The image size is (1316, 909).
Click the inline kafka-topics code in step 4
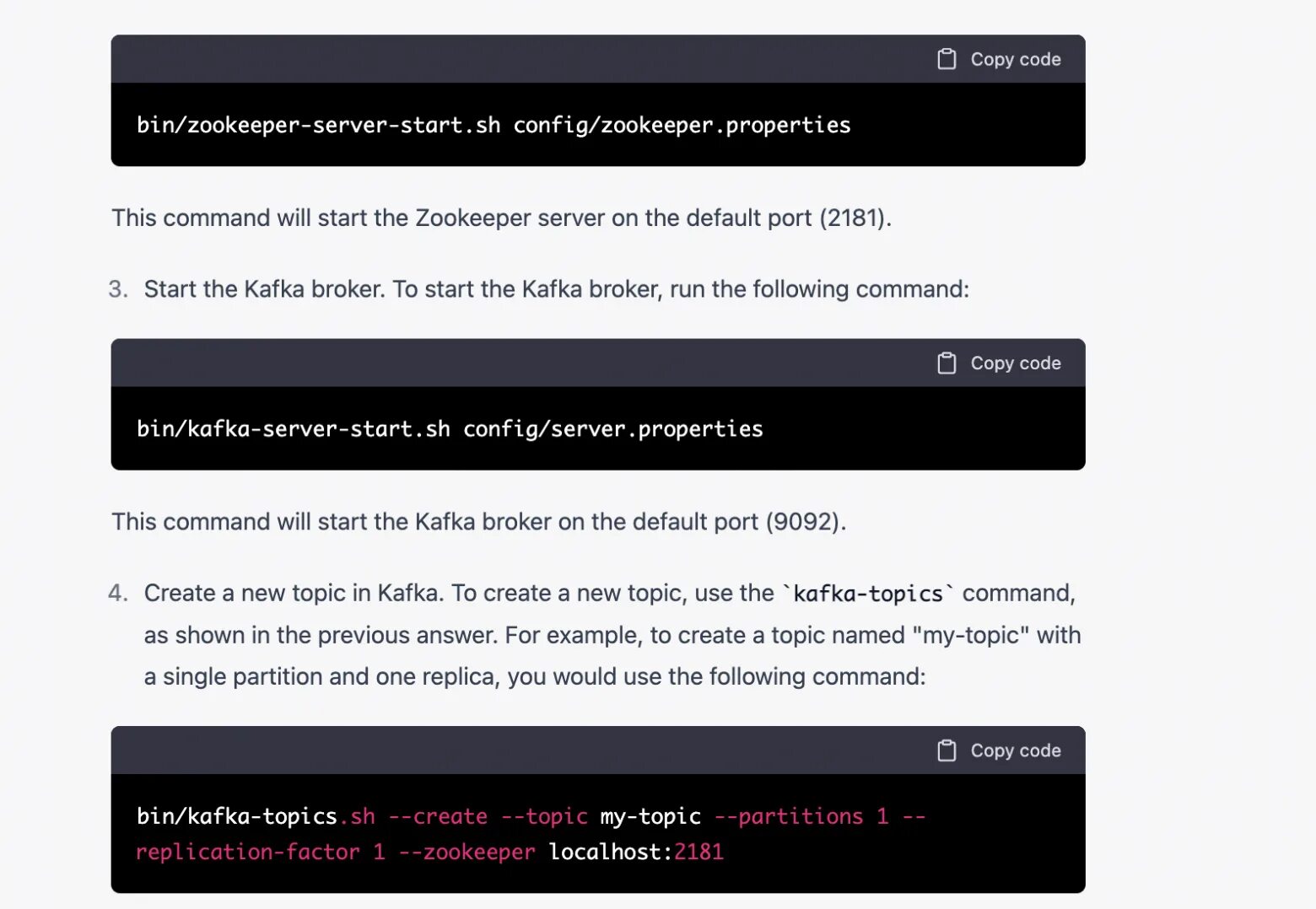click(868, 594)
